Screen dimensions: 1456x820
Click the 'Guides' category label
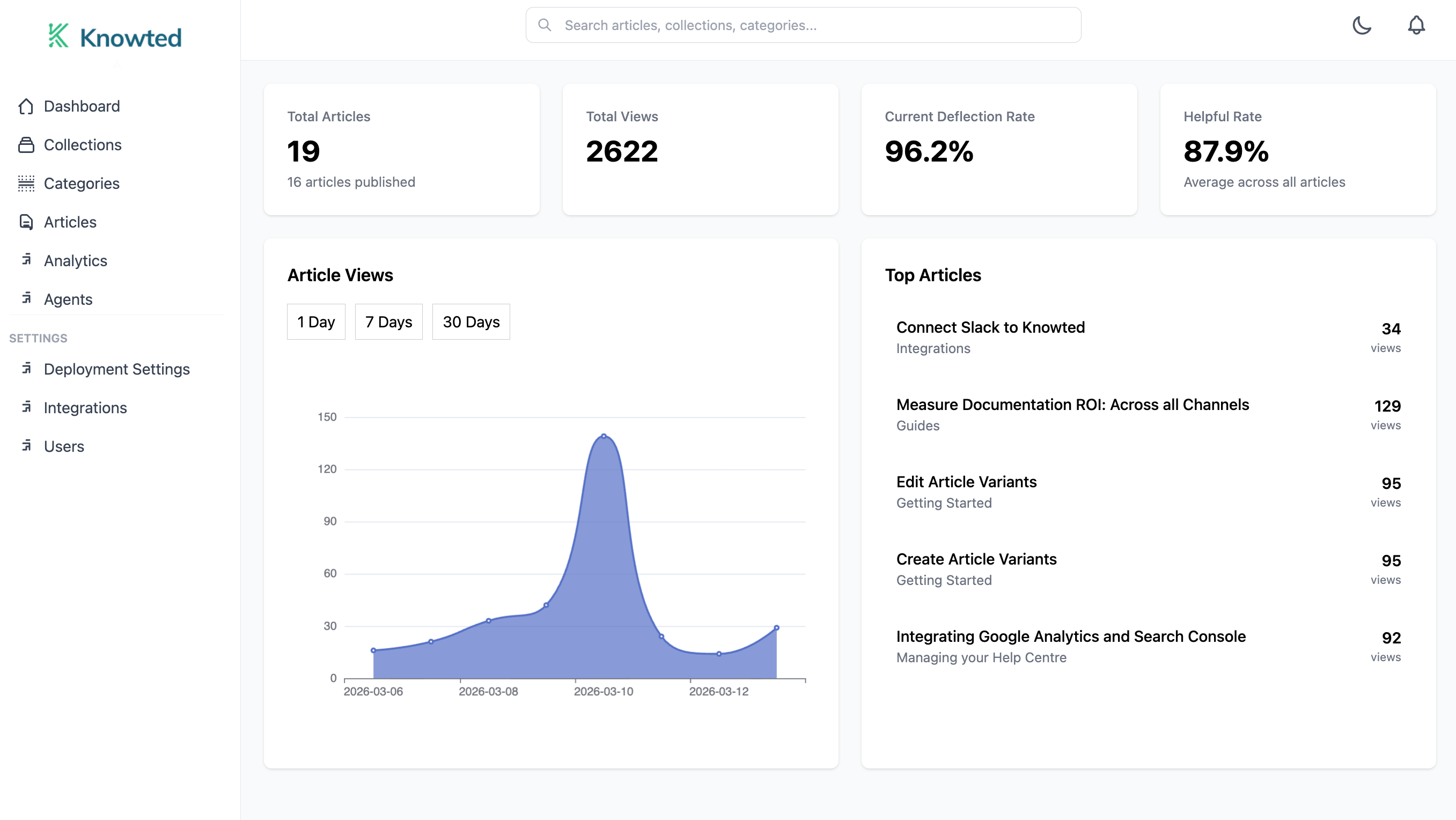918,426
